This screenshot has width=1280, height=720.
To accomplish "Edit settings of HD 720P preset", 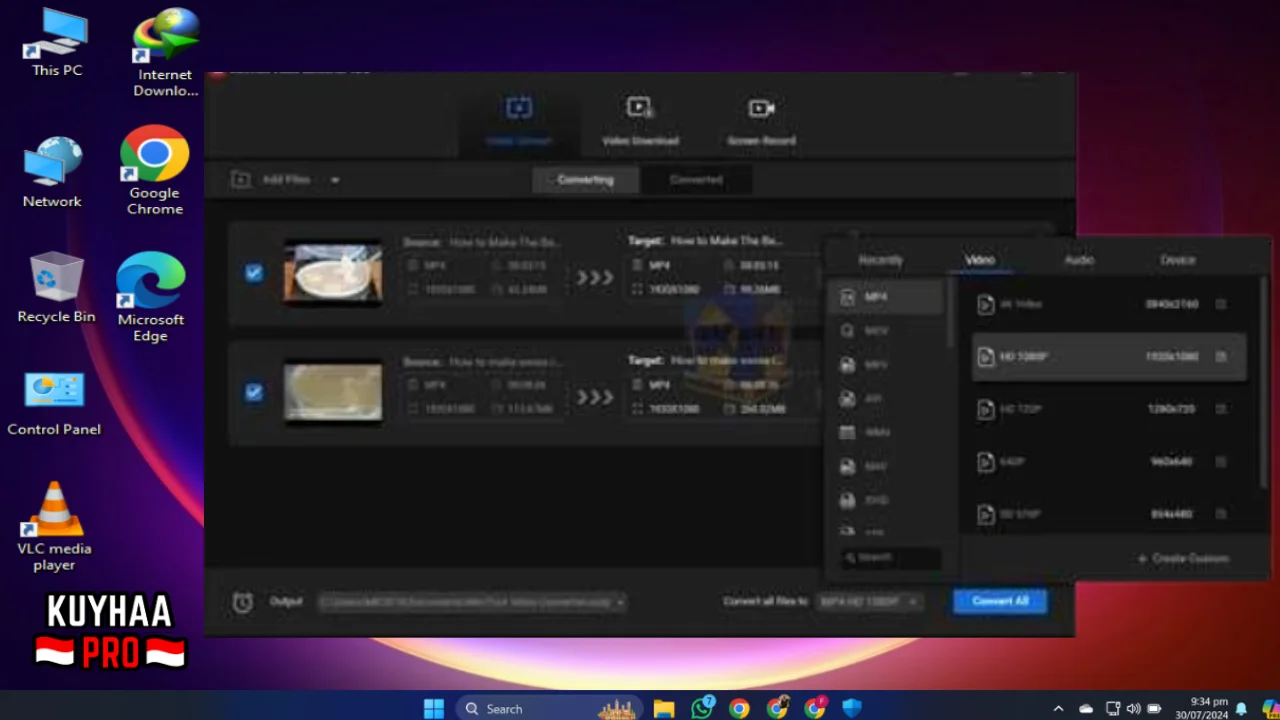I will click(x=1221, y=409).
